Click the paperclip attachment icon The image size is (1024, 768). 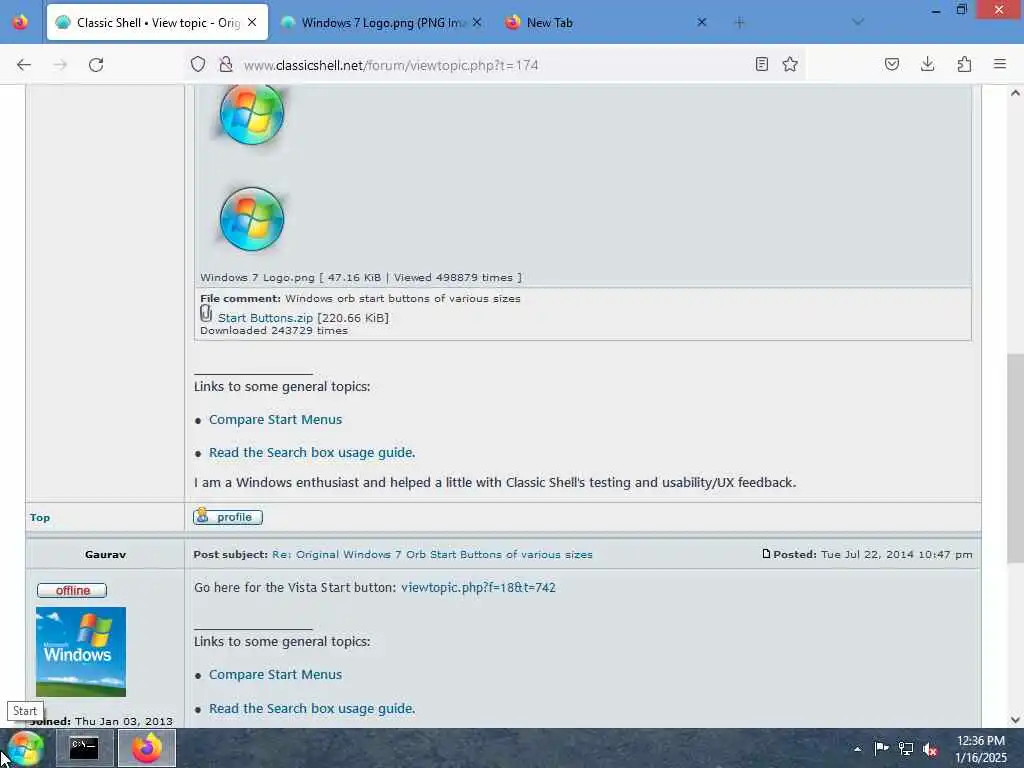pos(206,313)
